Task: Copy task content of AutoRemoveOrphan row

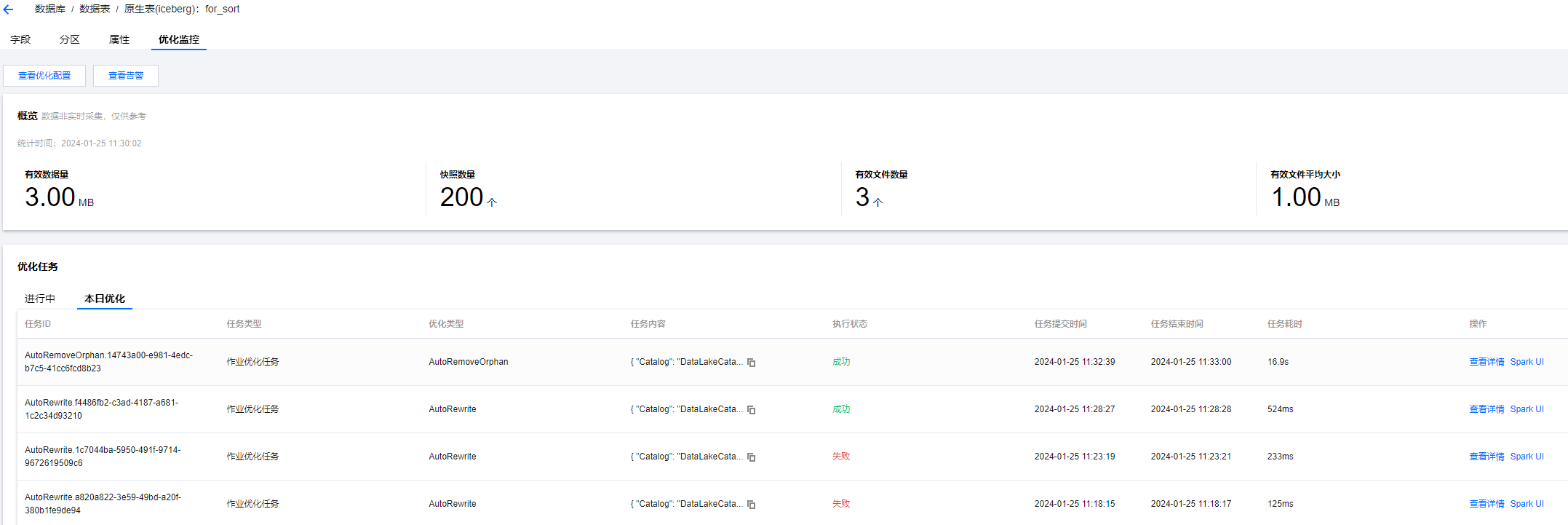Action: [752, 363]
